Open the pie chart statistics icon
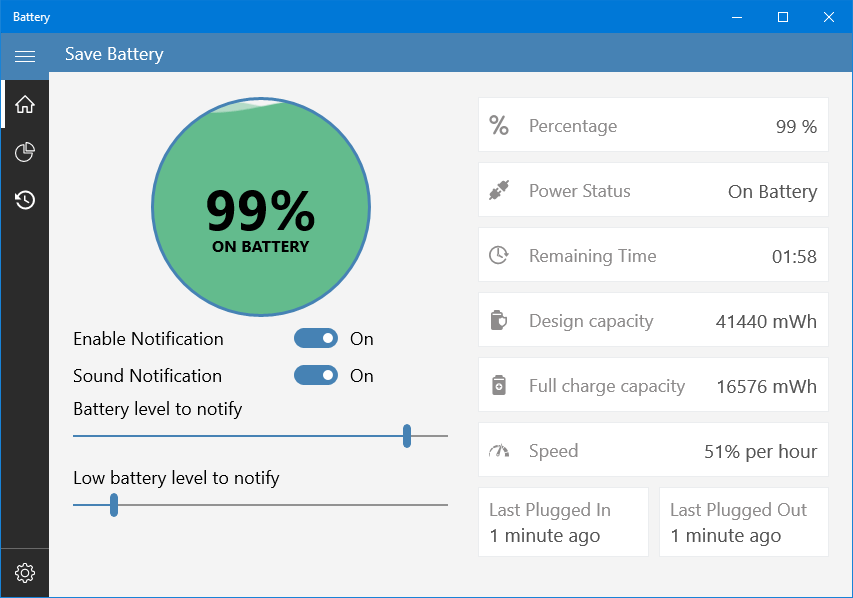 [24, 152]
